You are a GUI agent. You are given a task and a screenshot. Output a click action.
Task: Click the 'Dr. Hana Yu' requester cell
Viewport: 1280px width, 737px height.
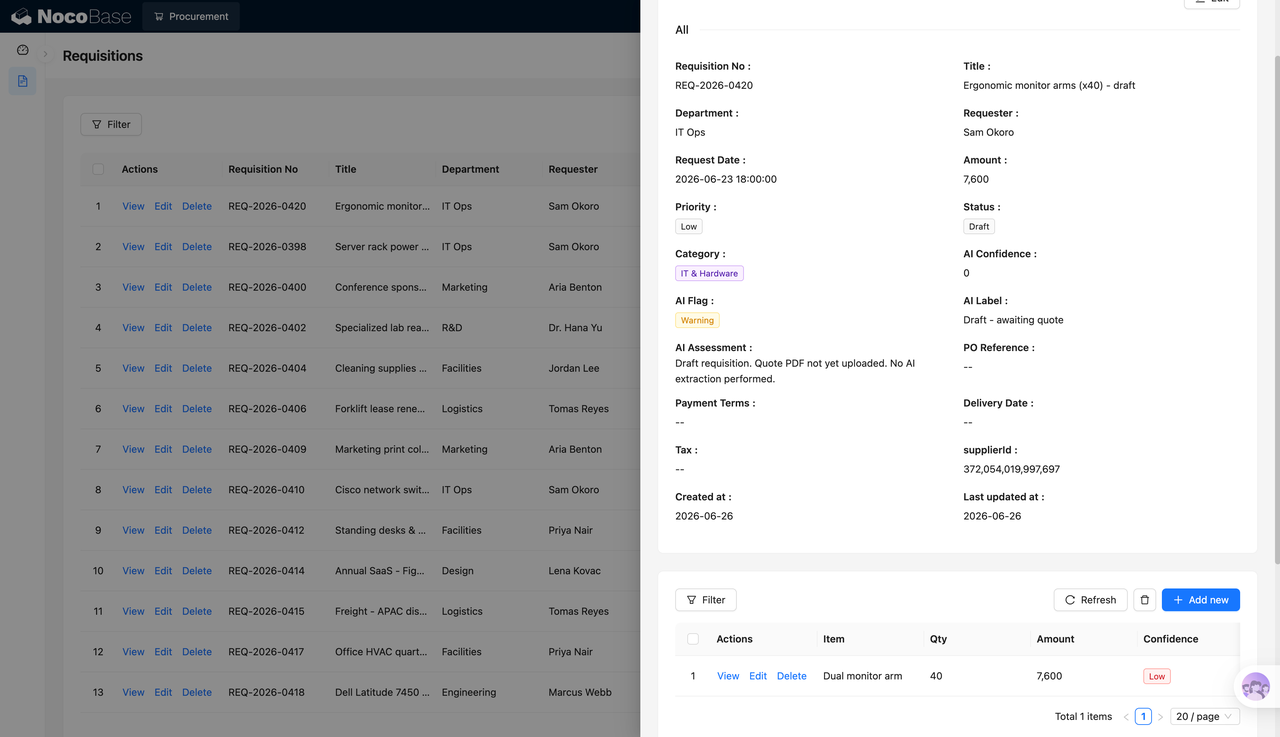[x=575, y=328]
